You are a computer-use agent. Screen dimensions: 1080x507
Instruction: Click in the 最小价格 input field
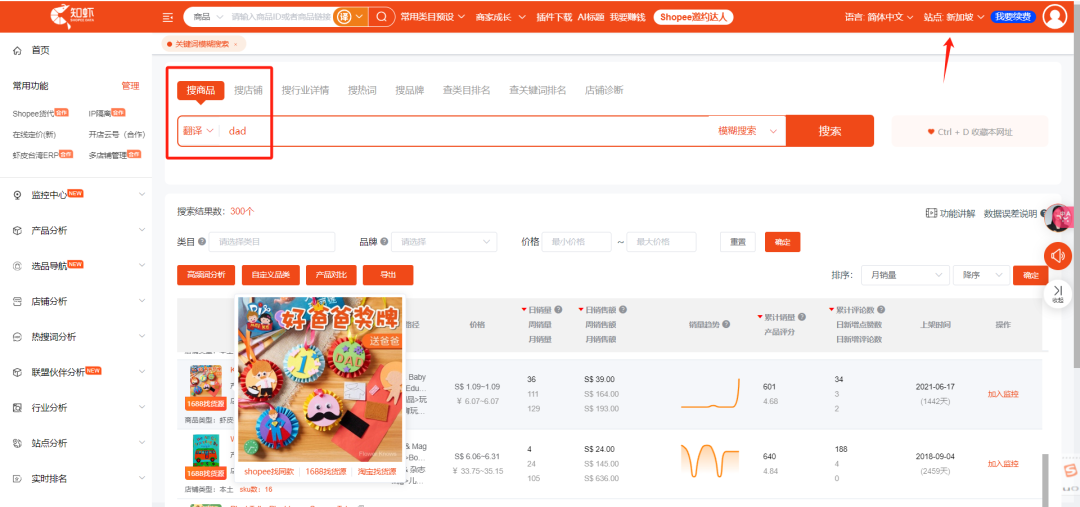click(x=577, y=242)
